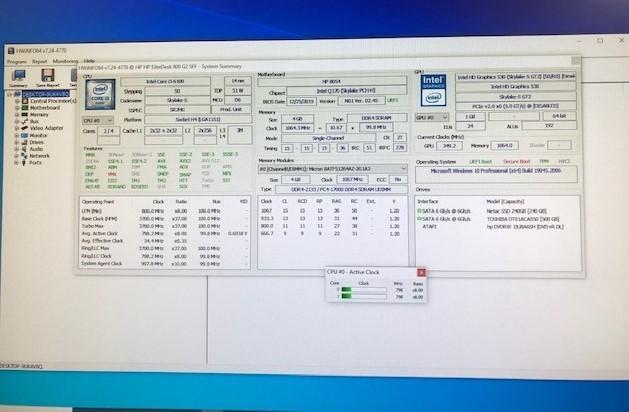The width and height of the screenshot is (629, 412).
Task: Click the Microsoft Windows 10 Professional text
Action: (x=496, y=171)
